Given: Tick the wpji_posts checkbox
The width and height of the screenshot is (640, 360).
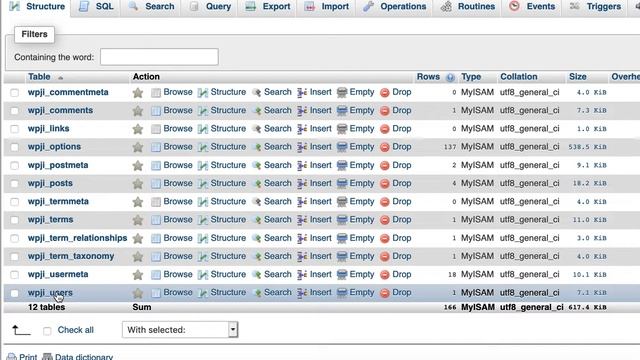Looking at the screenshot, I should (x=15, y=184).
